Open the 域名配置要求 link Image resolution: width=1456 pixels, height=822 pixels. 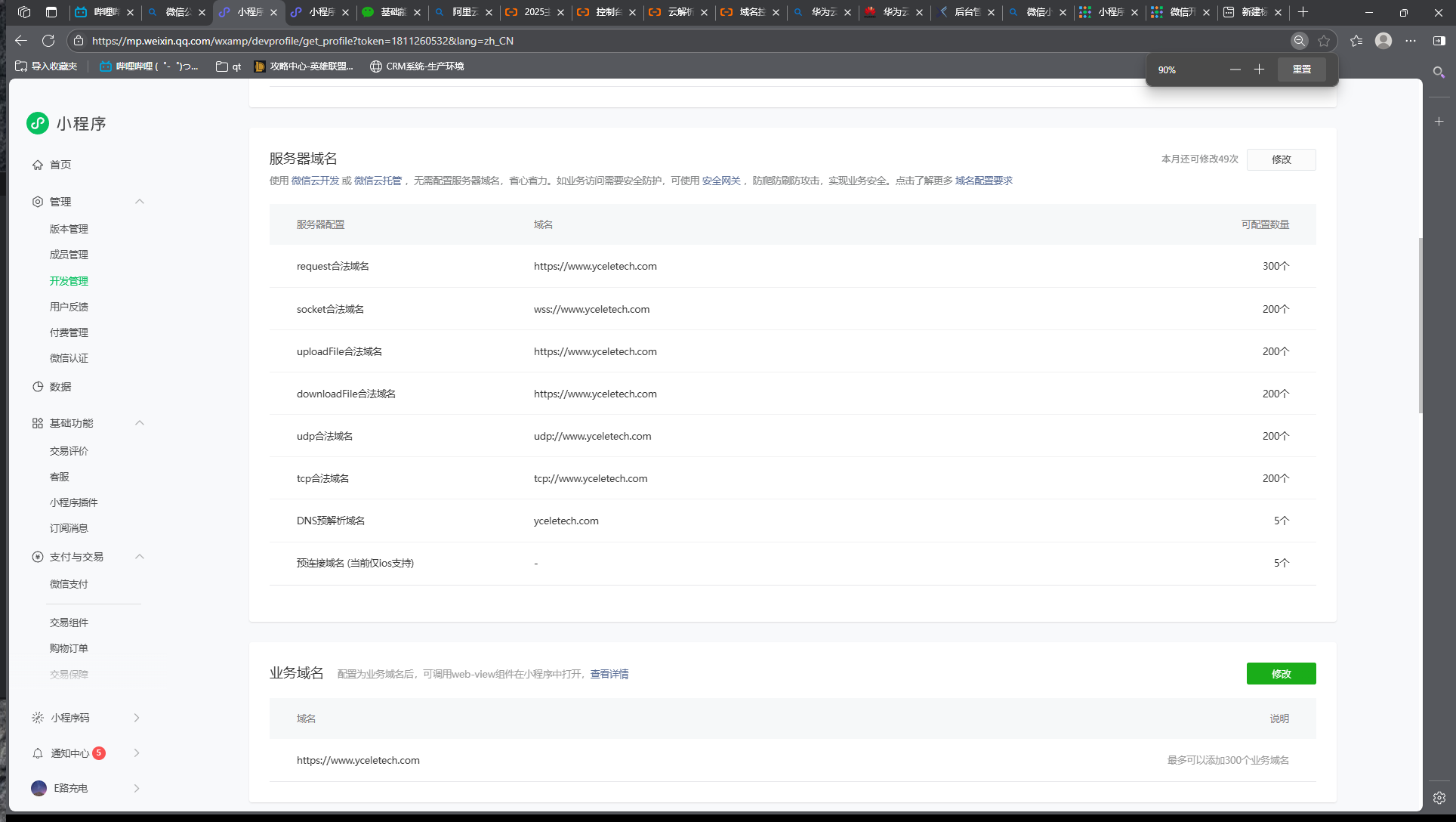pyautogui.click(x=983, y=181)
